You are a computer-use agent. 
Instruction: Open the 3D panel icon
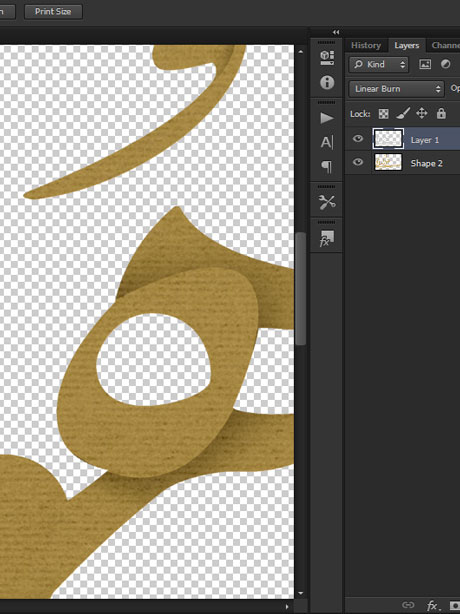tap(327, 58)
